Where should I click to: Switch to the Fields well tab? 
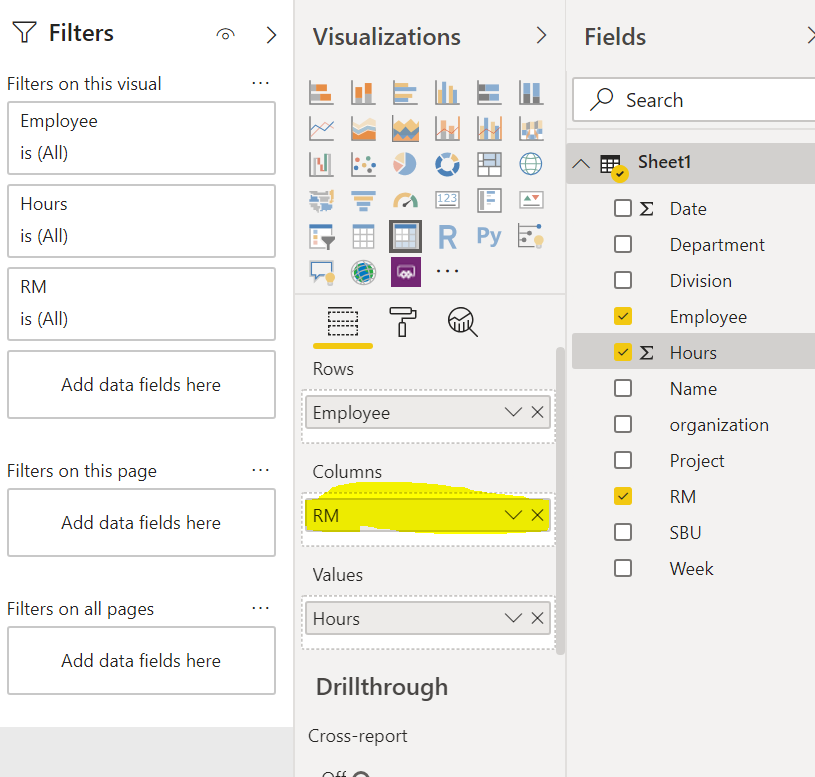343,322
